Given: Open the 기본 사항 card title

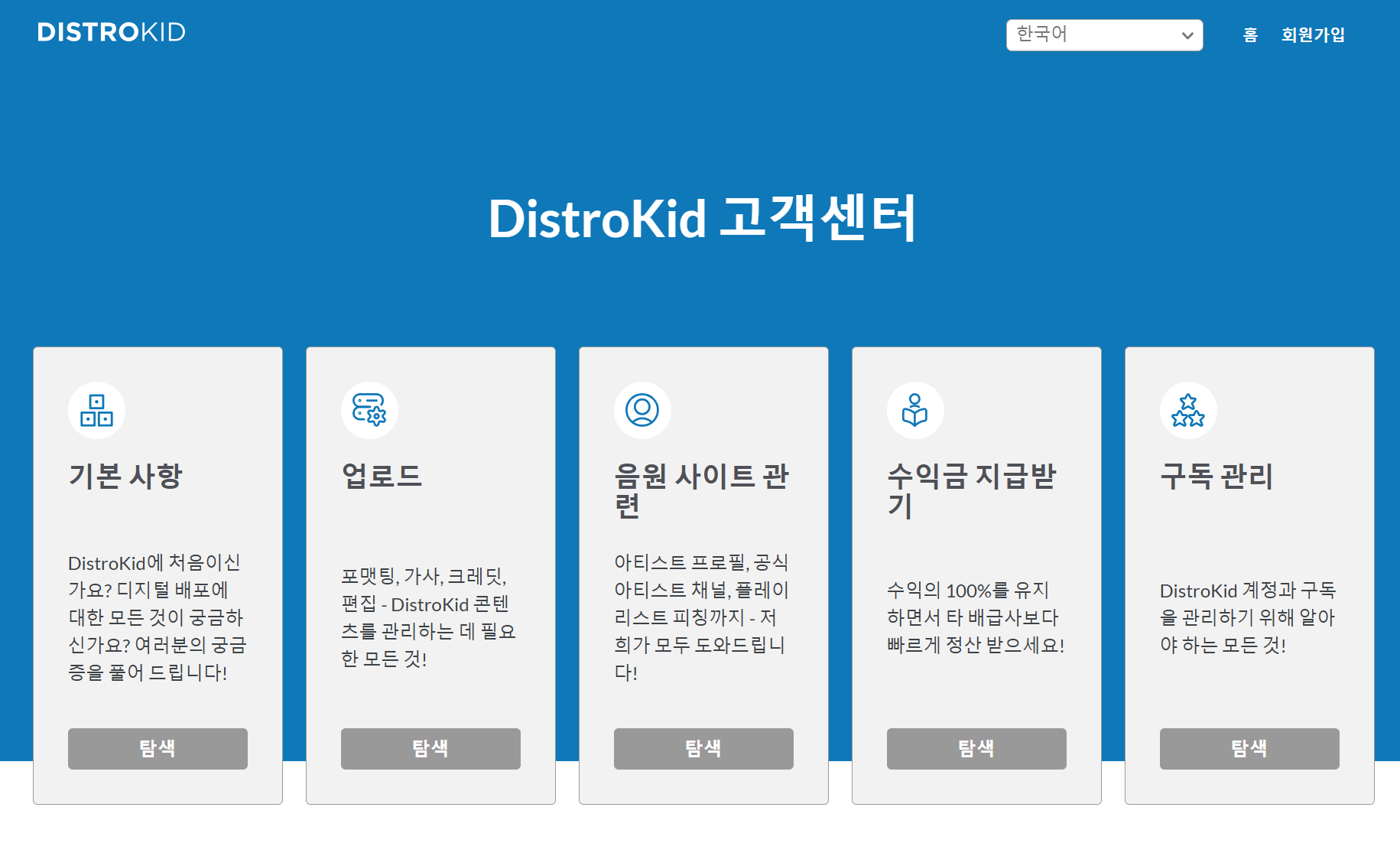Looking at the screenshot, I should click(x=125, y=476).
